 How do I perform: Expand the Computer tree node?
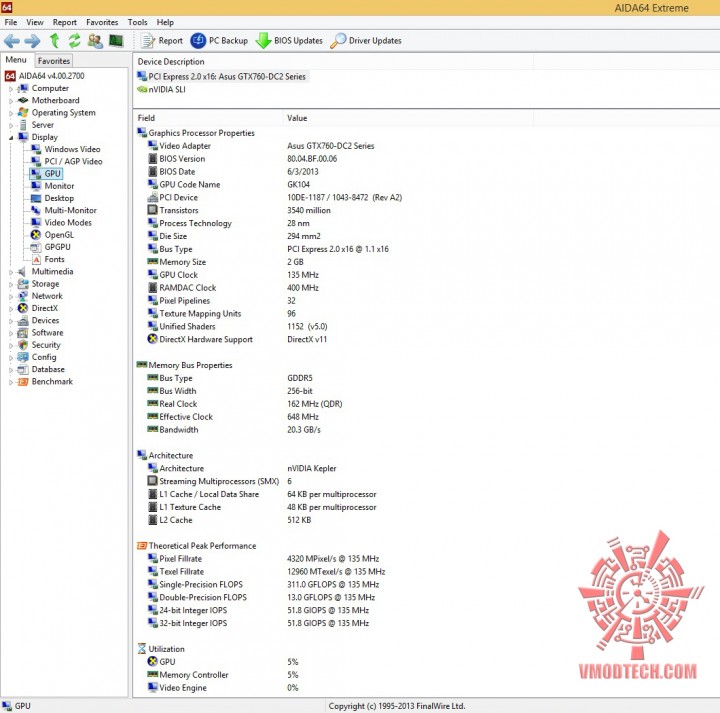(x=11, y=89)
